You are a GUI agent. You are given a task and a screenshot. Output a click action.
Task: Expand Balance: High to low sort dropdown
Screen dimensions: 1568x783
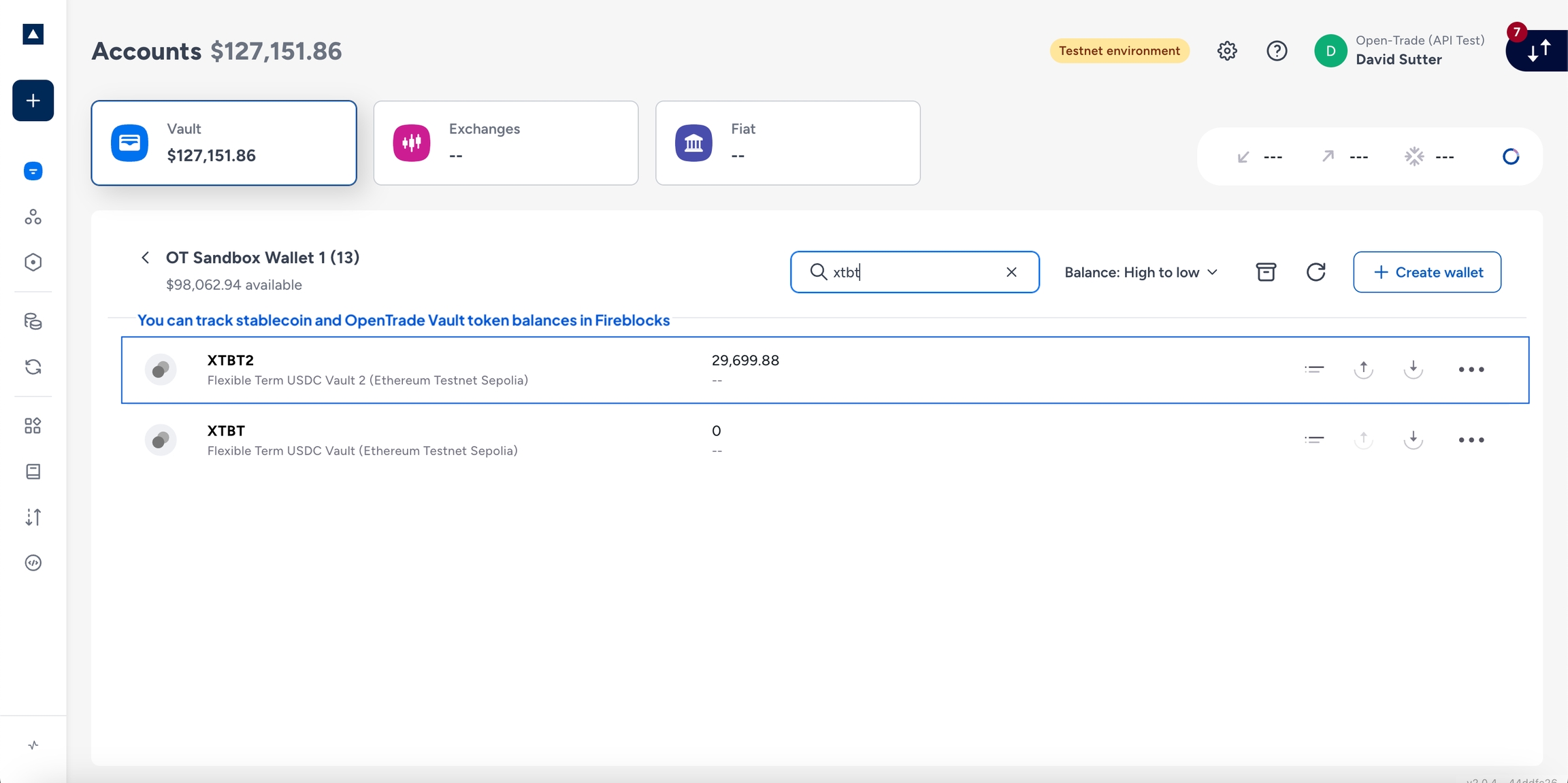[1141, 272]
